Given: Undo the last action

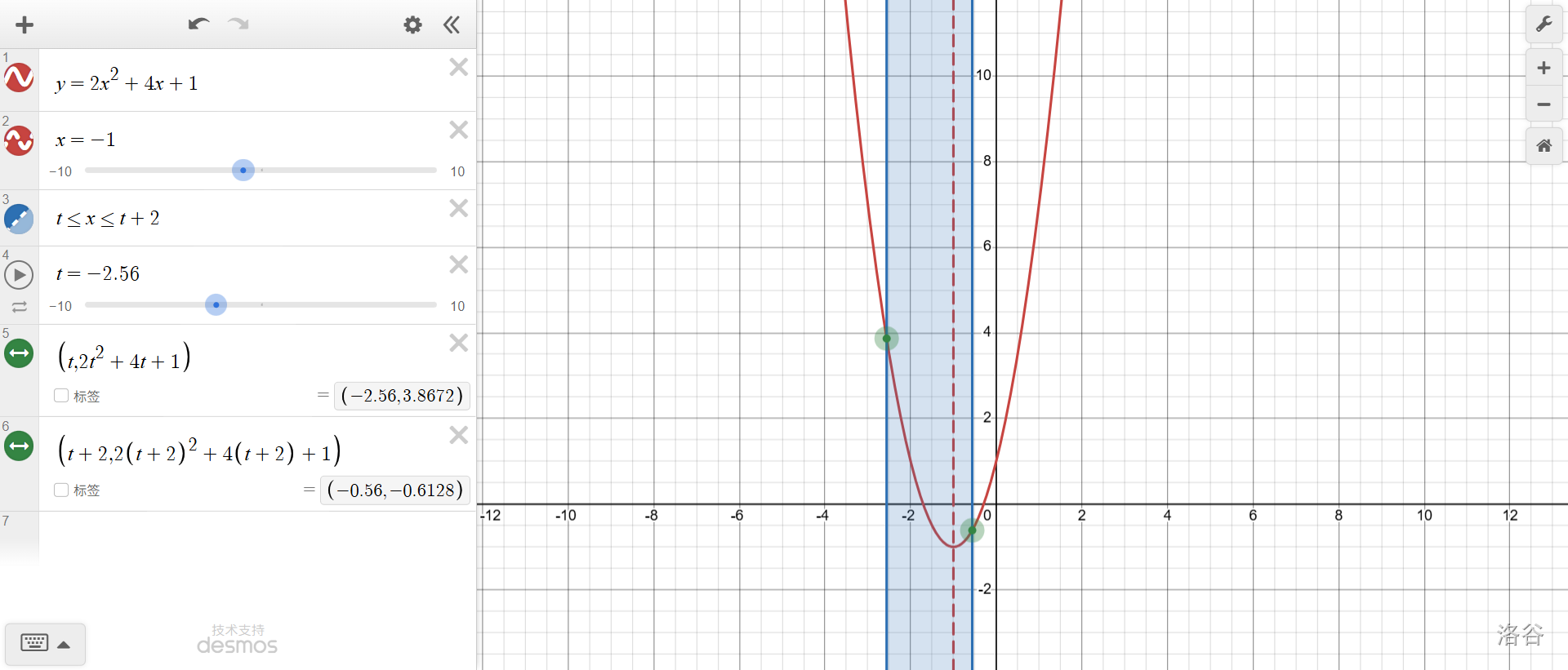Looking at the screenshot, I should [198, 24].
